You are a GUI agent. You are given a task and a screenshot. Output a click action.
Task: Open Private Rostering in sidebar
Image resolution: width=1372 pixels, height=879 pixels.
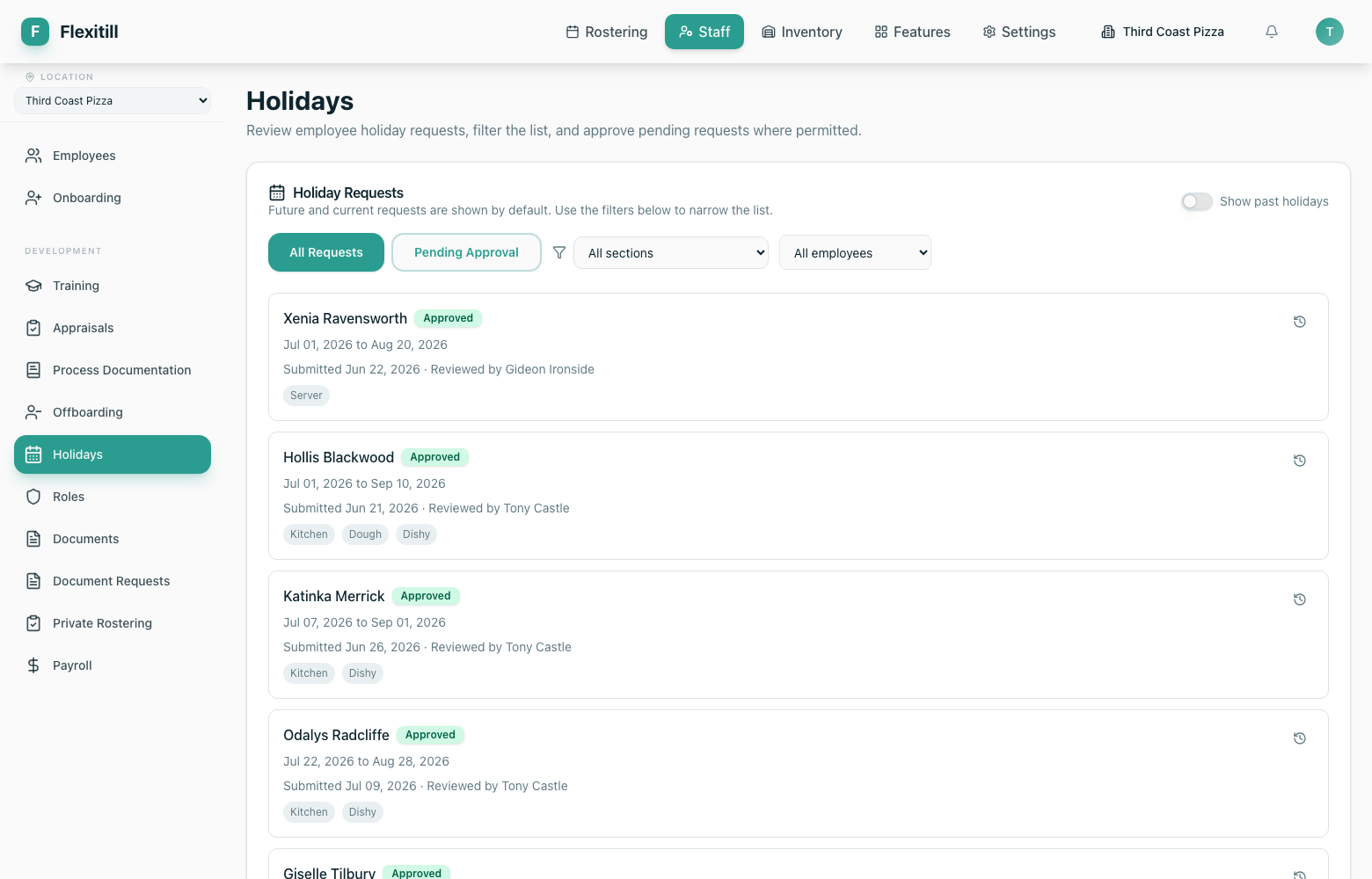[113, 623]
